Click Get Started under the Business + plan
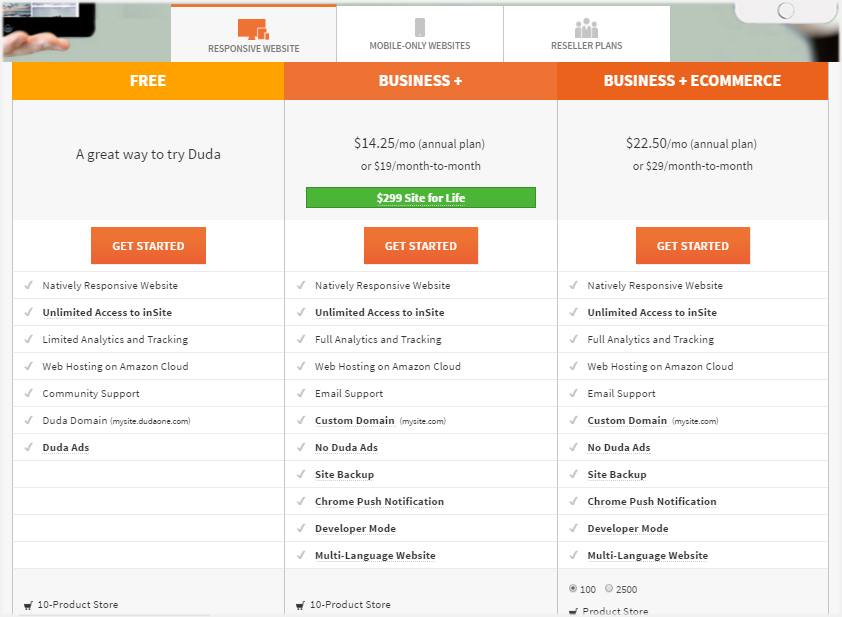 coord(420,245)
